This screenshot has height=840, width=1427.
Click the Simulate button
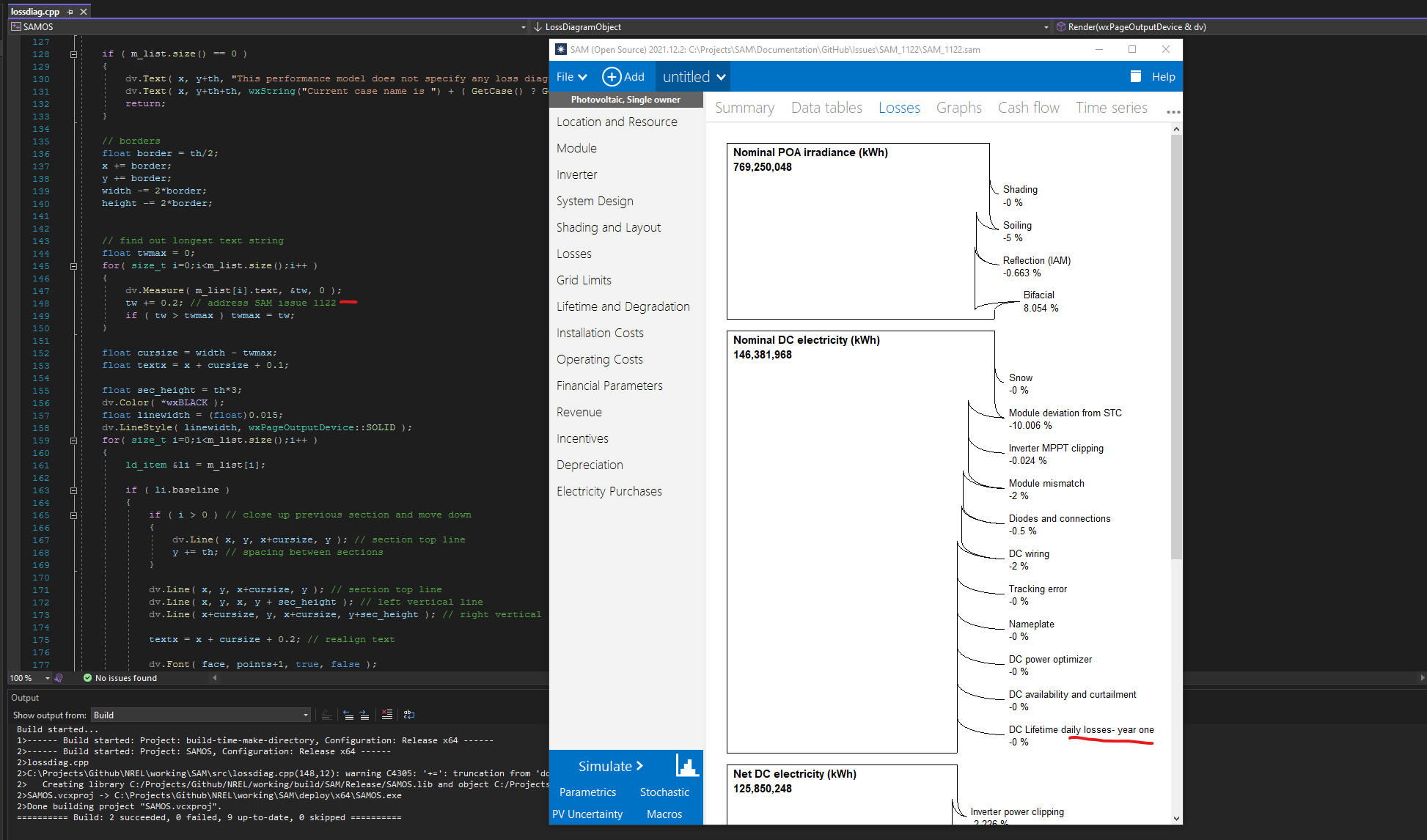[610, 766]
